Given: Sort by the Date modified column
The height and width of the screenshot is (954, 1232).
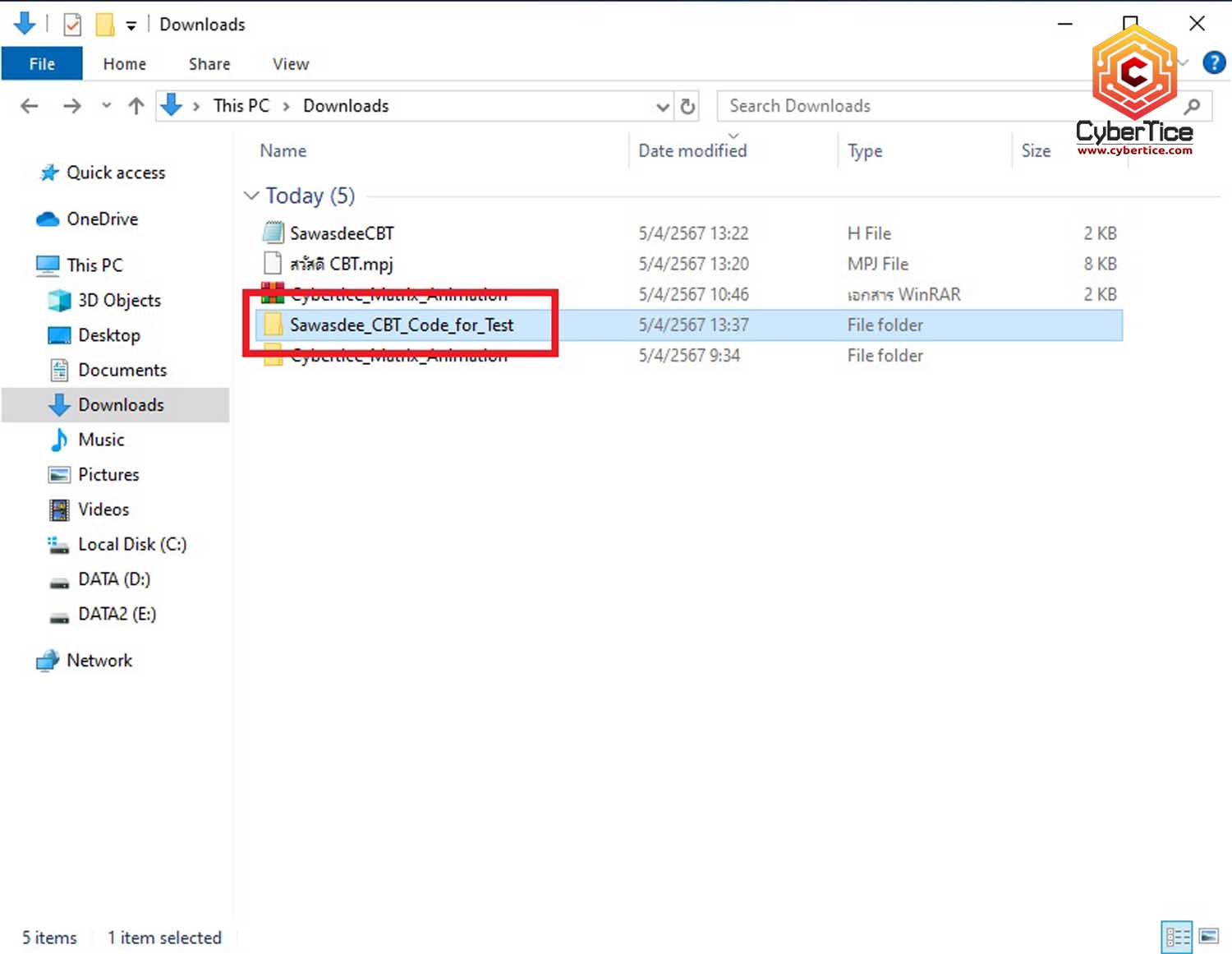Looking at the screenshot, I should tap(692, 151).
